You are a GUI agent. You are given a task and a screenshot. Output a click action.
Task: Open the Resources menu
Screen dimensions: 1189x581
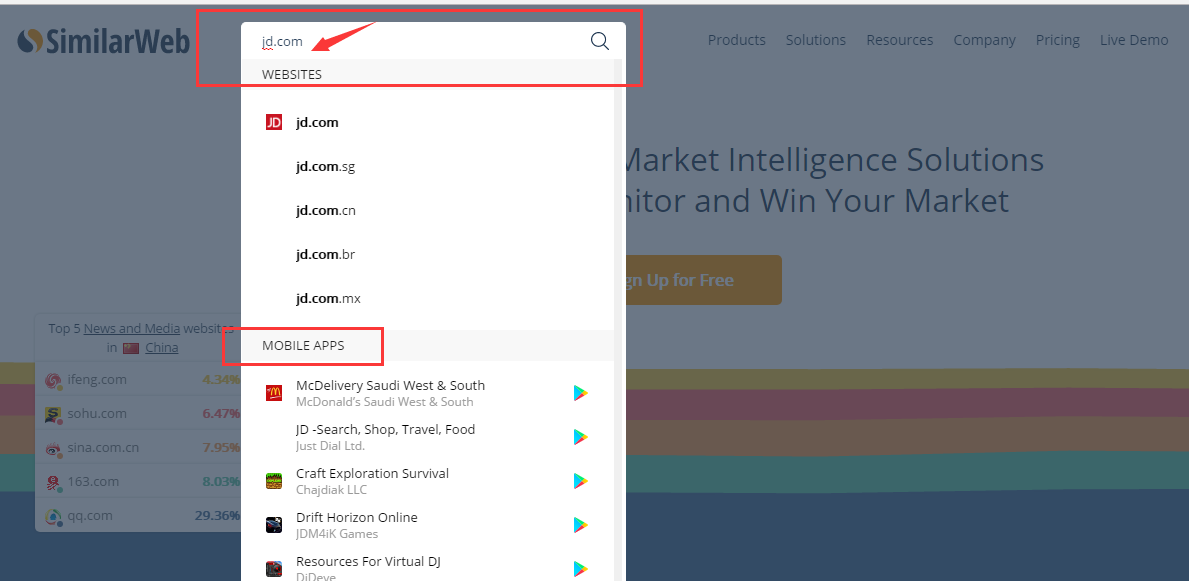[900, 40]
